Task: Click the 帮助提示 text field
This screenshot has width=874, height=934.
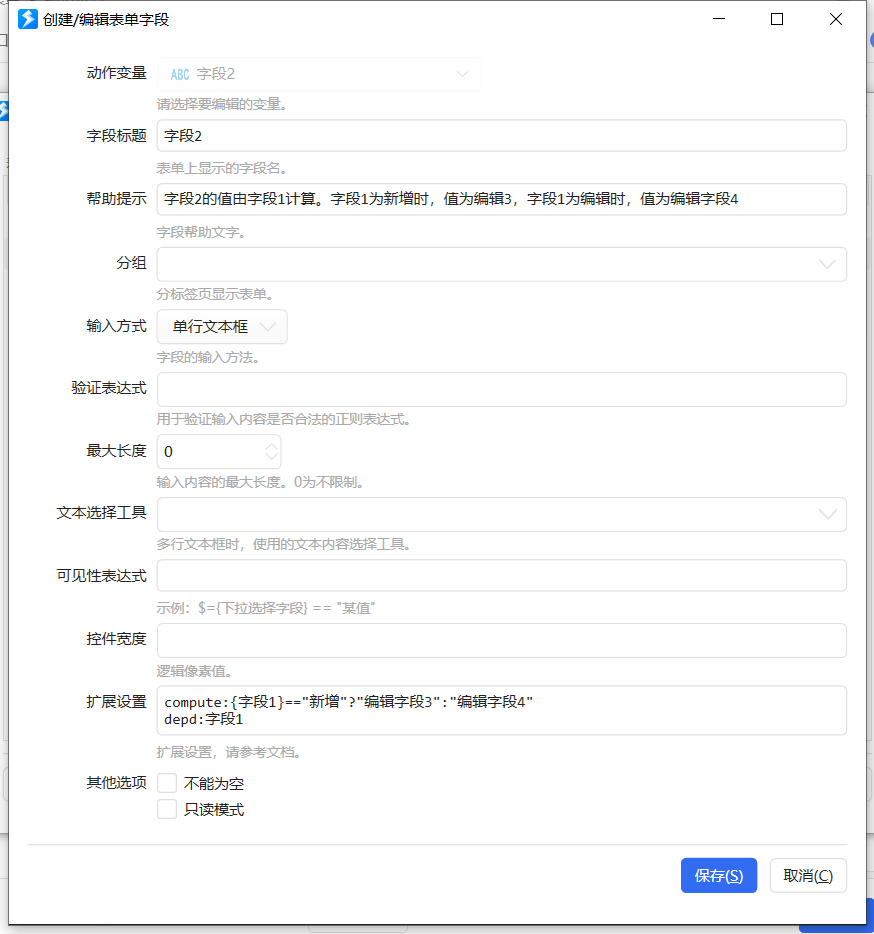Action: [x=501, y=199]
